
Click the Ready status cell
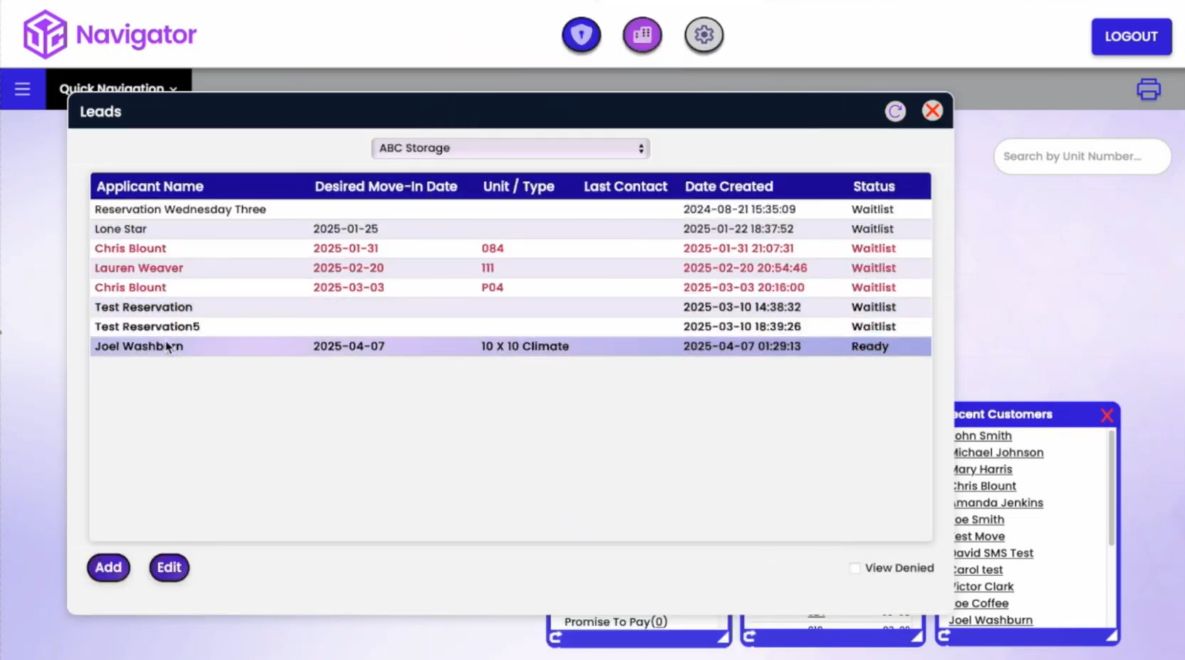point(870,346)
